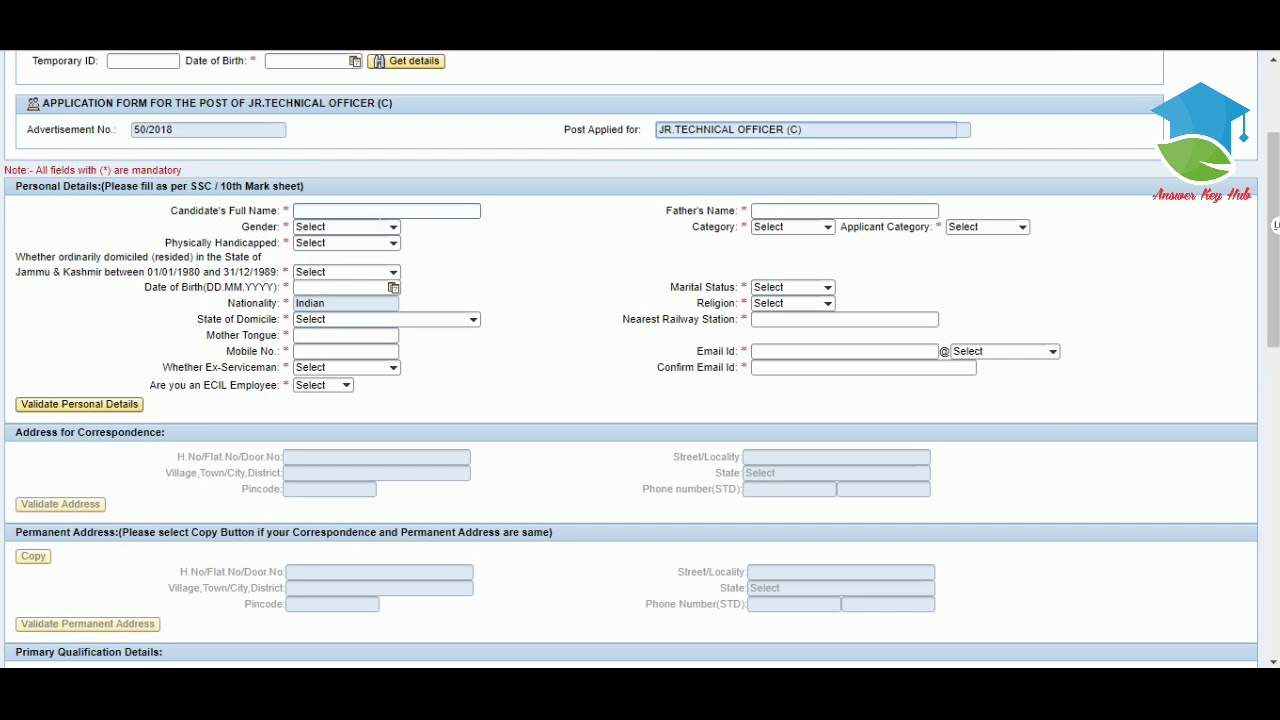Click the vertical page scrollbar thumb

[1273, 239]
